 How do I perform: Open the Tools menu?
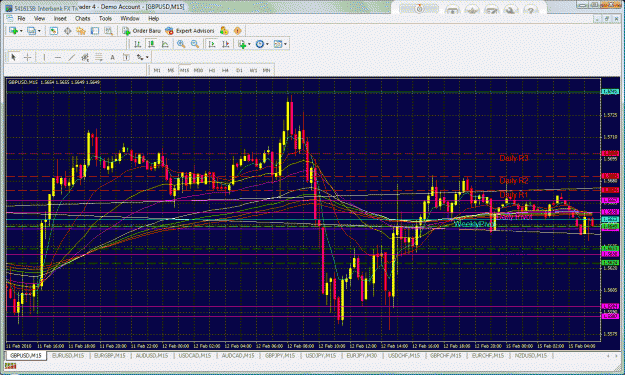click(x=105, y=18)
